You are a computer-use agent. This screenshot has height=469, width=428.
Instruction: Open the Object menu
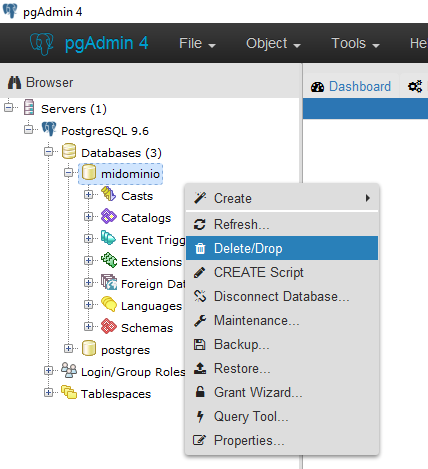tap(273, 43)
